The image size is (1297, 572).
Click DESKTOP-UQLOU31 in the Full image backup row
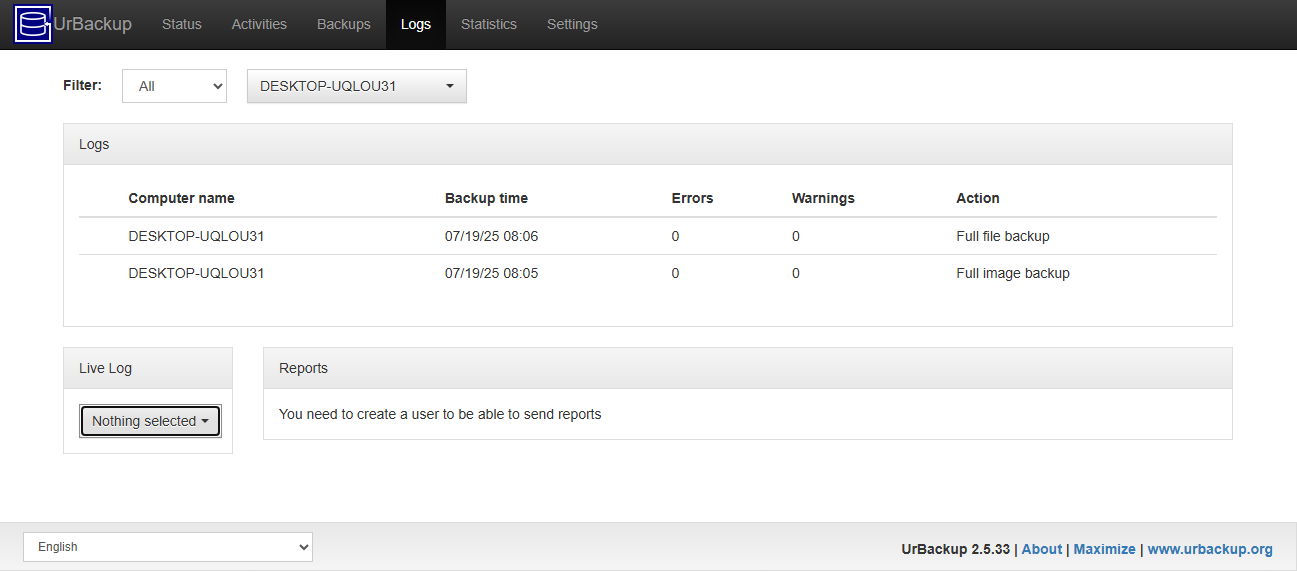[x=196, y=273]
